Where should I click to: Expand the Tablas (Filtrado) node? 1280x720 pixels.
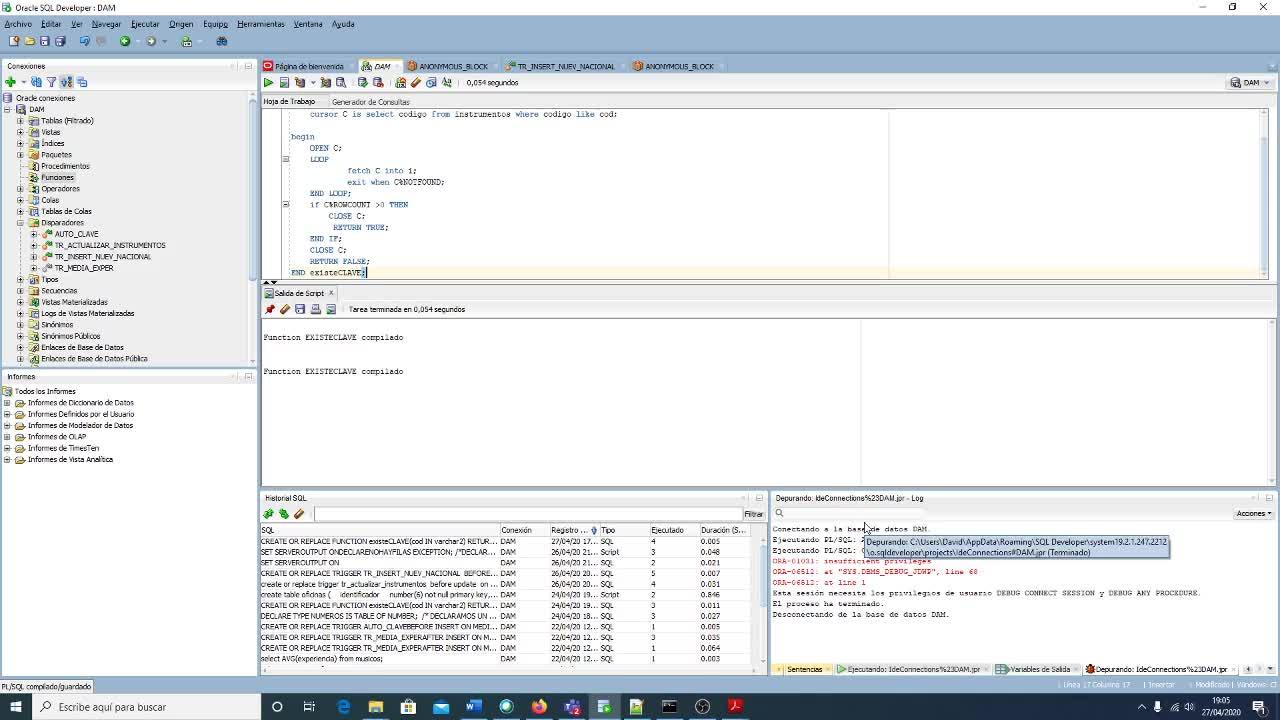[20, 121]
